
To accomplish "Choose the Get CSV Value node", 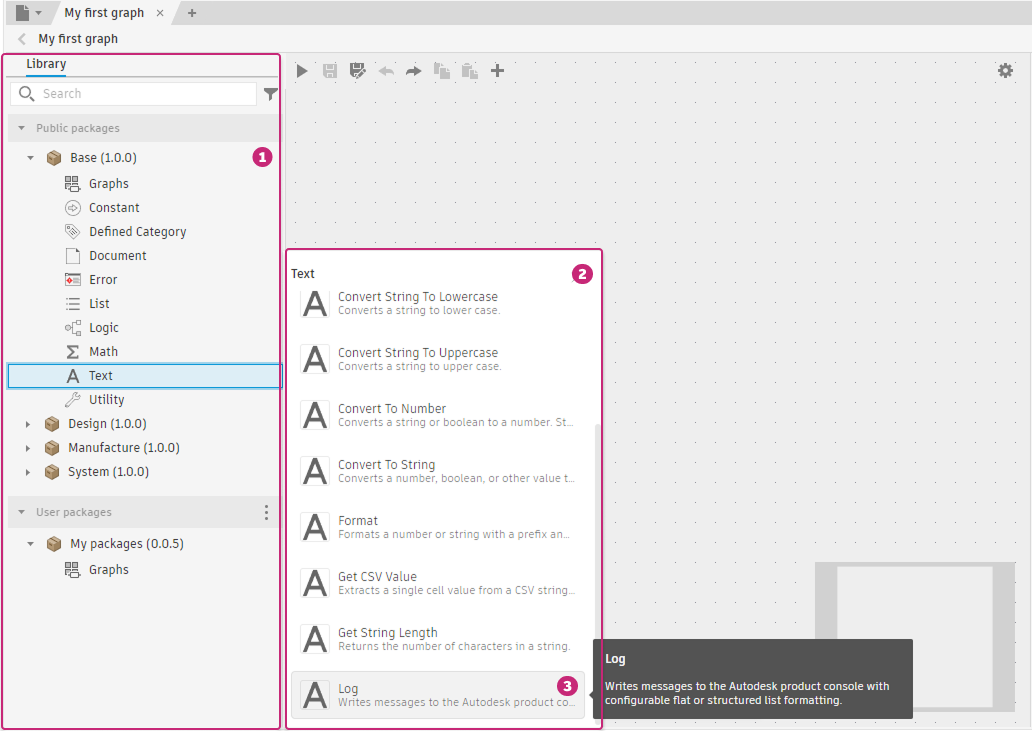I will [438, 583].
